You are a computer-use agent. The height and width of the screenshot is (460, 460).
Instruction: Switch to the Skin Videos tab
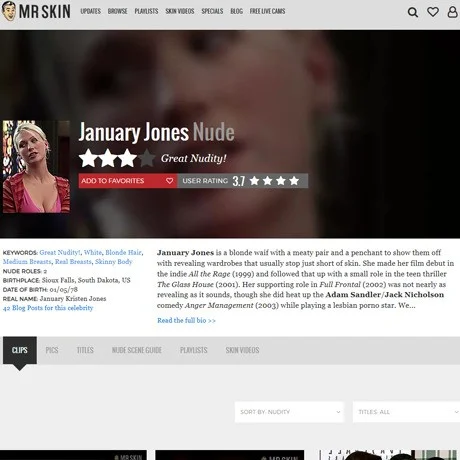(x=242, y=350)
